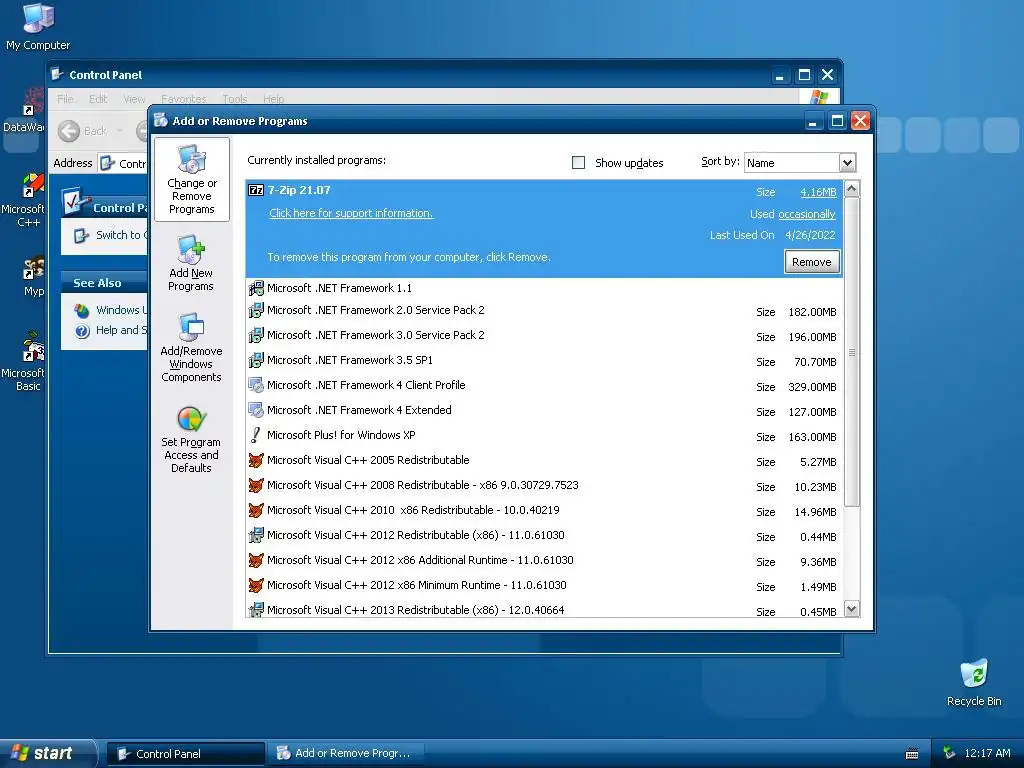The image size is (1024, 768).
Task: Click the program list scrollbar thumb
Action: click(852, 352)
